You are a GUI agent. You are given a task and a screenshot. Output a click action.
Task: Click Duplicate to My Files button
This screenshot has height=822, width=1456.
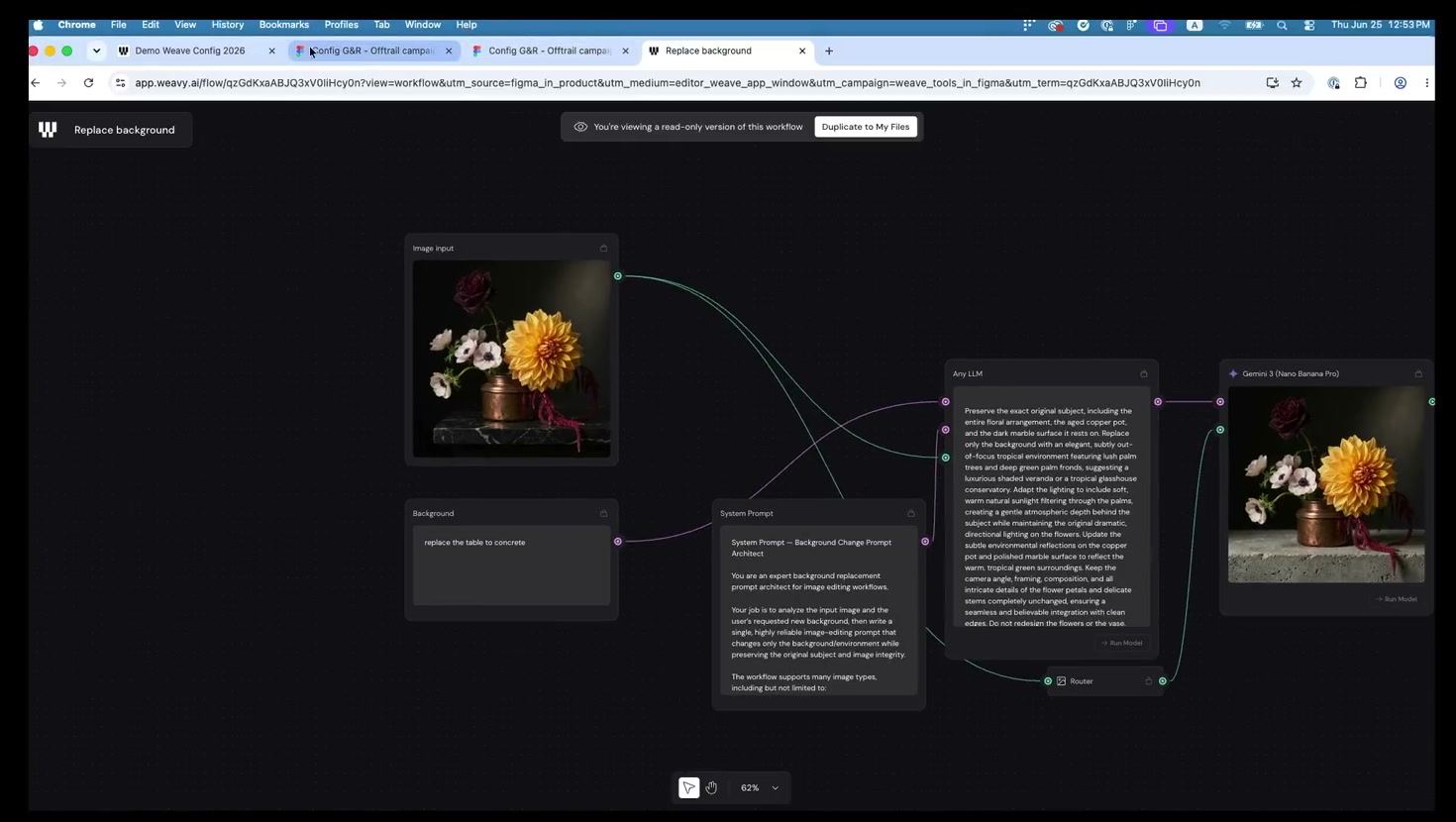click(866, 127)
